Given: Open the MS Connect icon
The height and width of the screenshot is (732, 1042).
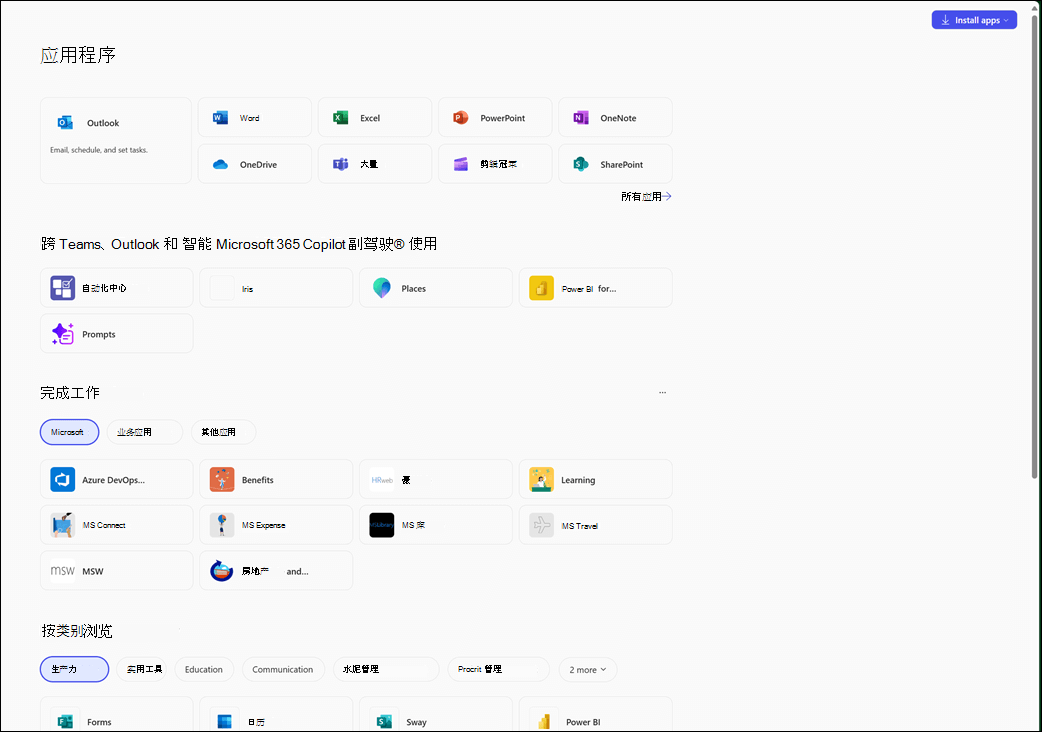Looking at the screenshot, I should 62,525.
